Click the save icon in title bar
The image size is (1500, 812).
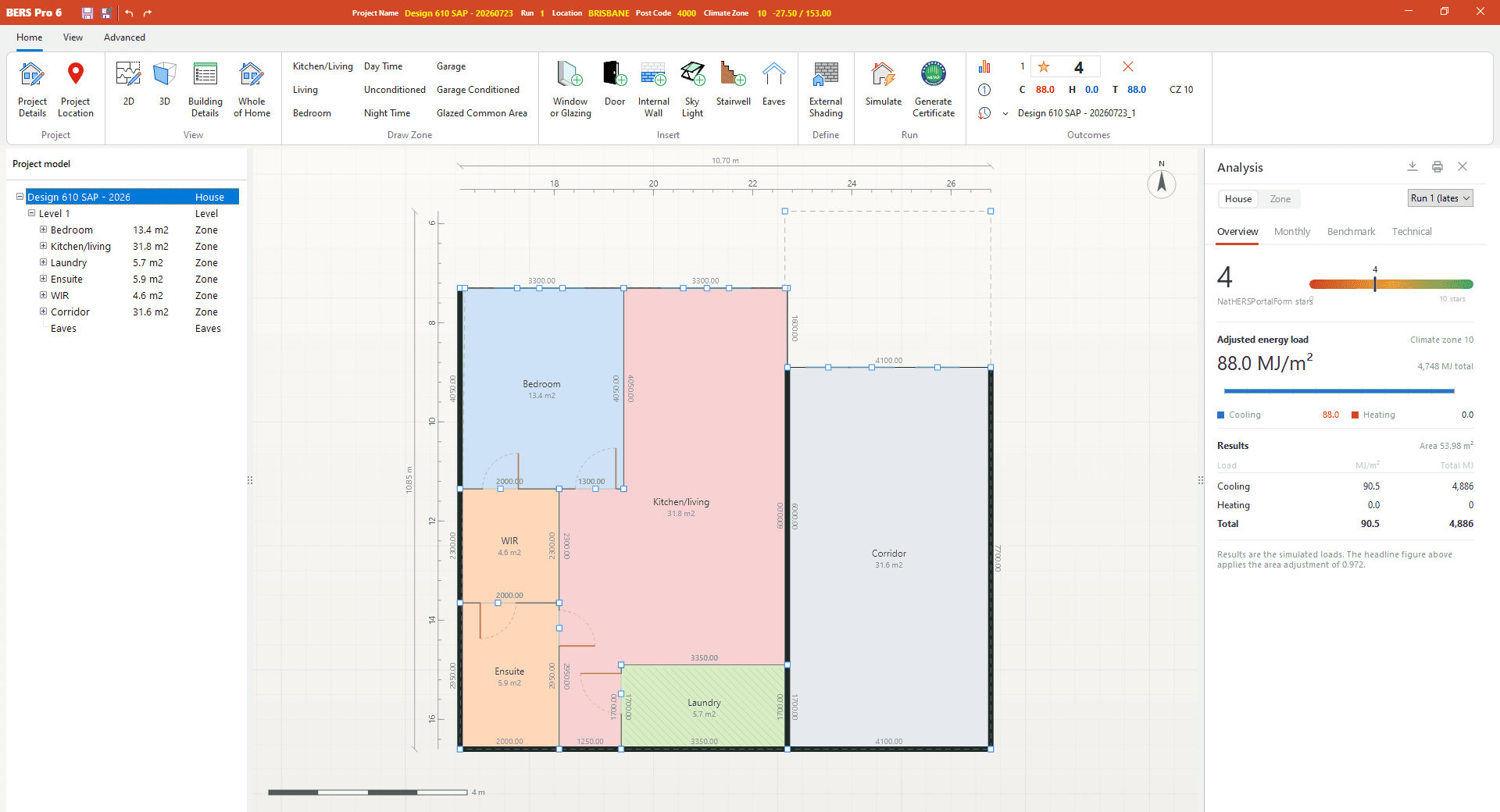[x=87, y=12]
